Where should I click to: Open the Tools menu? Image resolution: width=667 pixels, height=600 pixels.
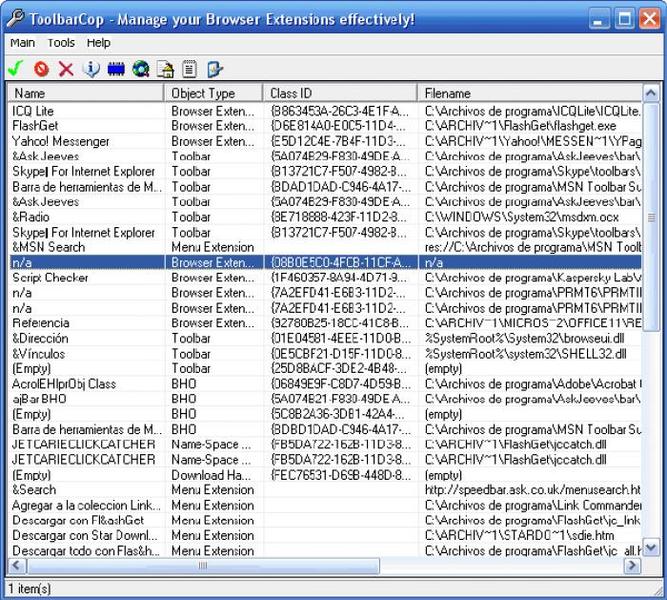click(x=61, y=43)
